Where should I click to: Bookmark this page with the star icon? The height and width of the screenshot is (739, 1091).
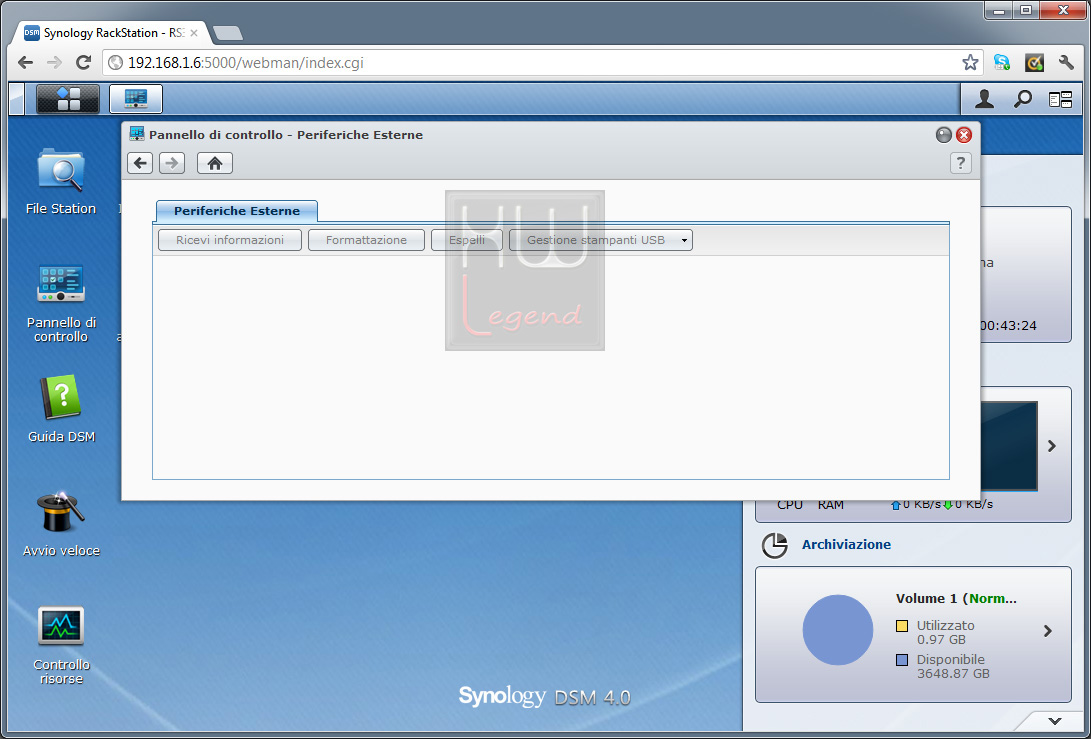[x=970, y=63]
